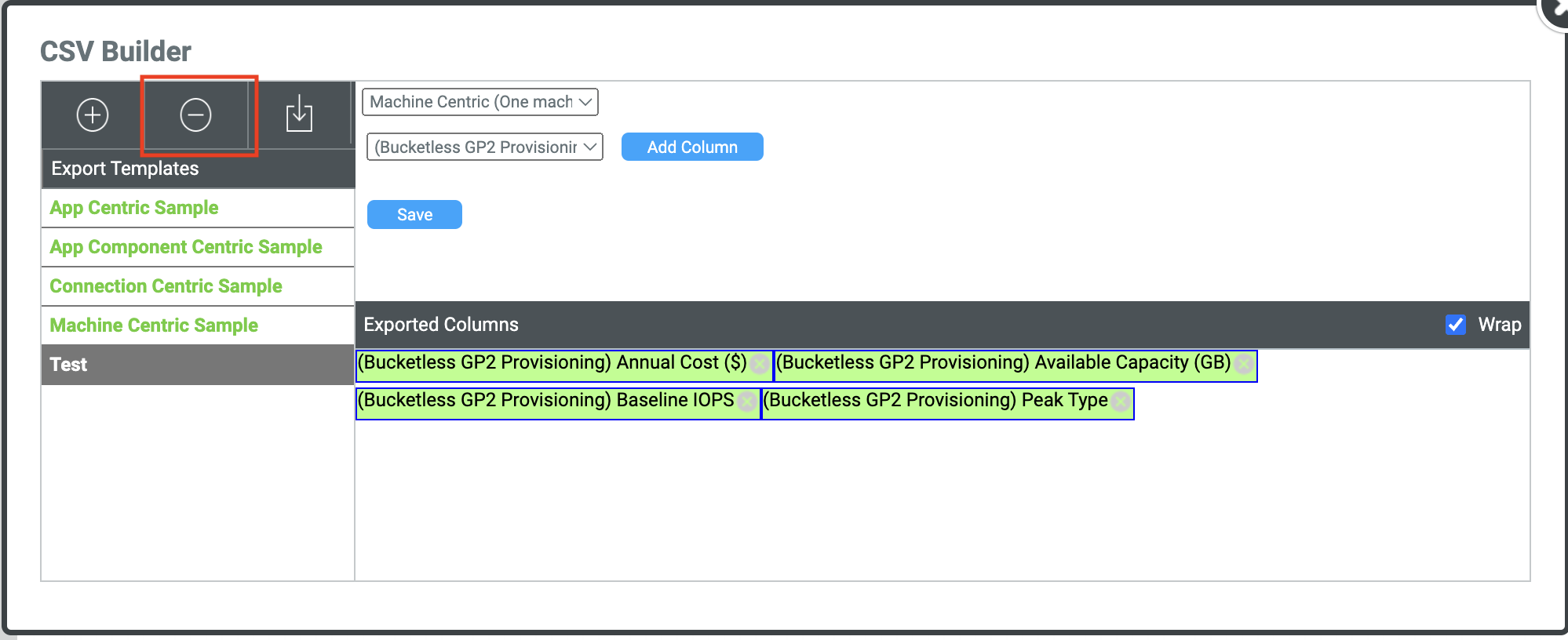The height and width of the screenshot is (640, 1568).
Task: Remove the Available Capacity (GB) column
Action: [x=1243, y=364]
